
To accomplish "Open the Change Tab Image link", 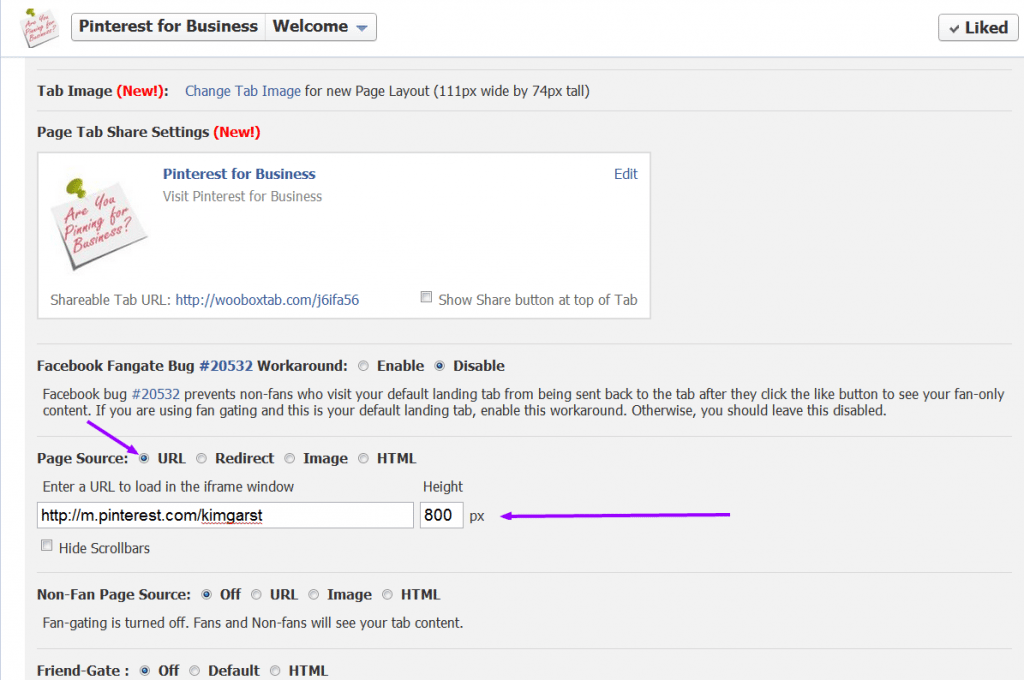I will 243,91.
